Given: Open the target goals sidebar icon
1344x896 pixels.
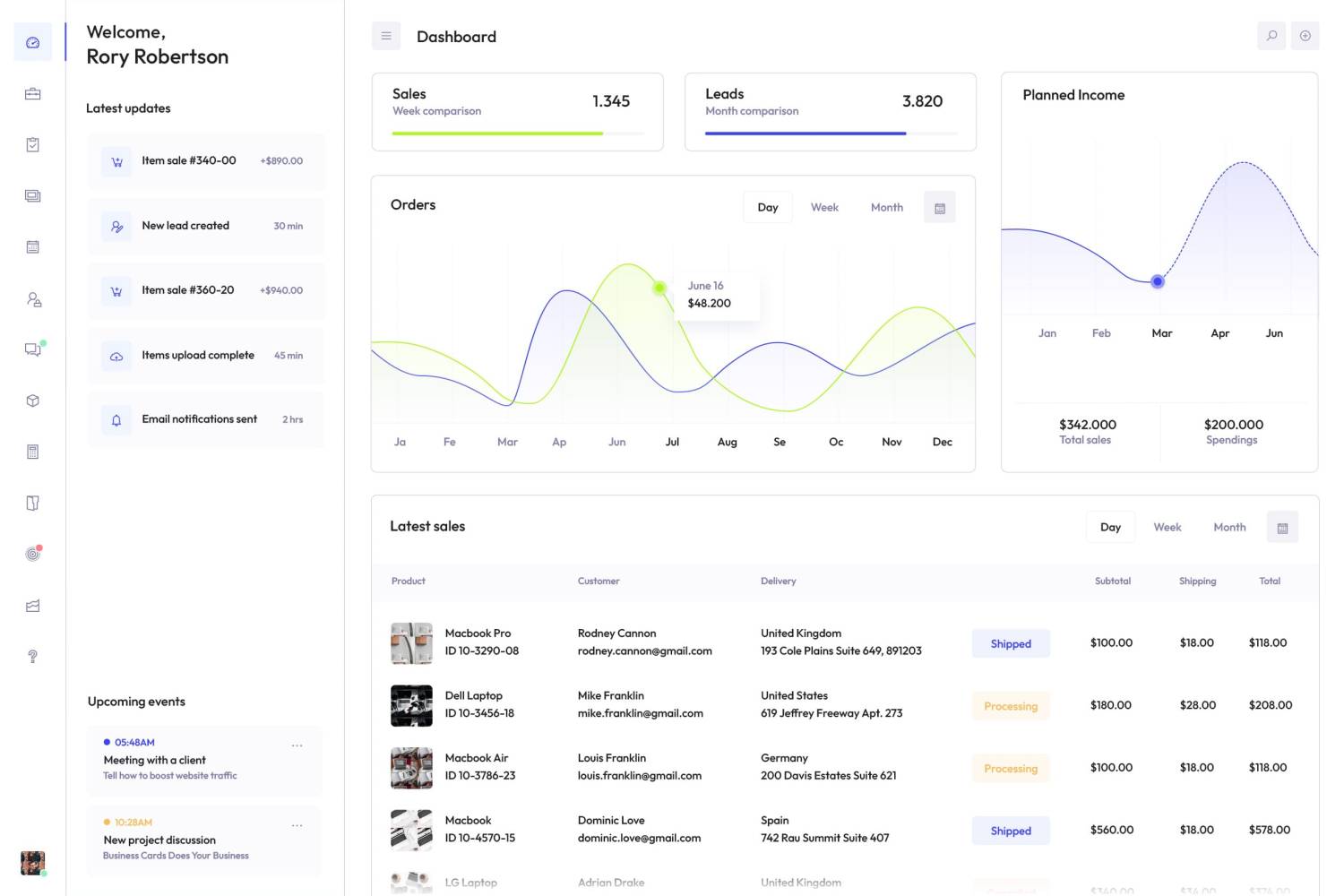Looking at the screenshot, I should tap(33, 554).
